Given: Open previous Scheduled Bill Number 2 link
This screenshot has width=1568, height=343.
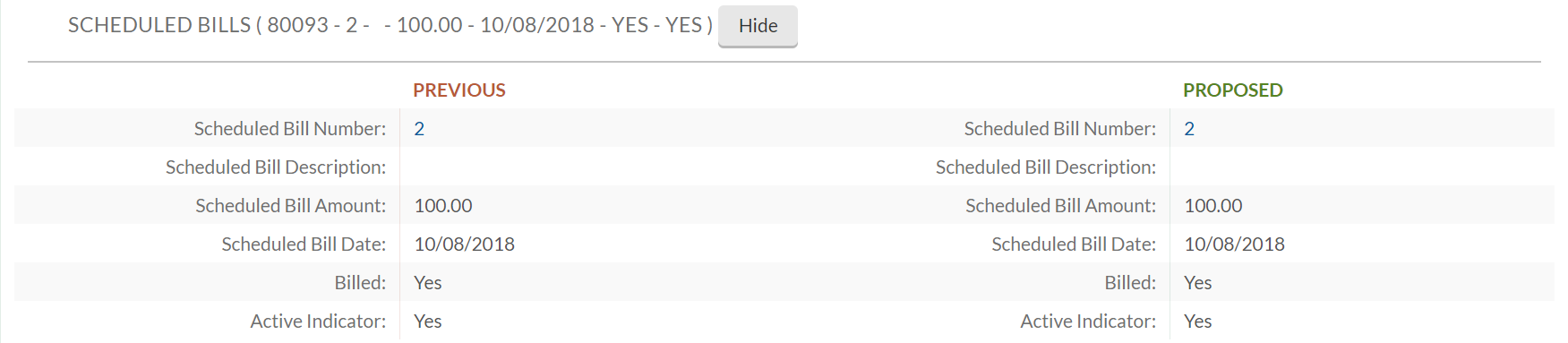Looking at the screenshot, I should coord(419,129).
